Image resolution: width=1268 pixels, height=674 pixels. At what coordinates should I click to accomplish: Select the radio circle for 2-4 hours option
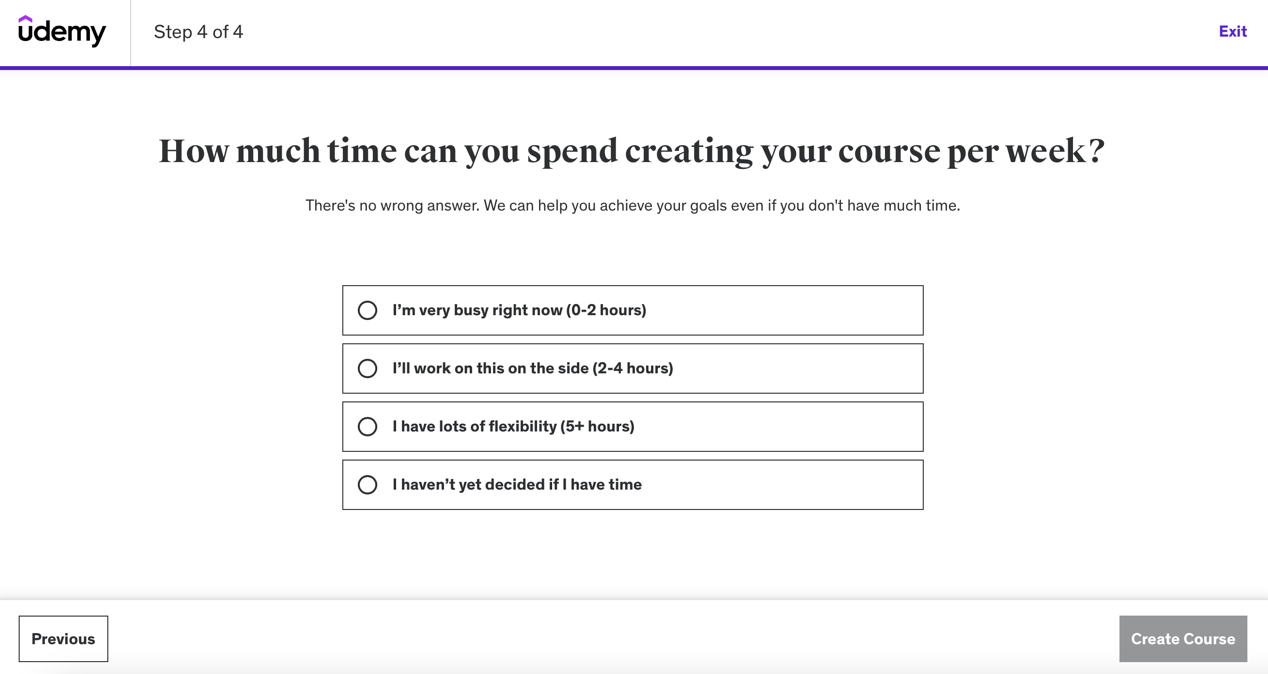point(367,368)
